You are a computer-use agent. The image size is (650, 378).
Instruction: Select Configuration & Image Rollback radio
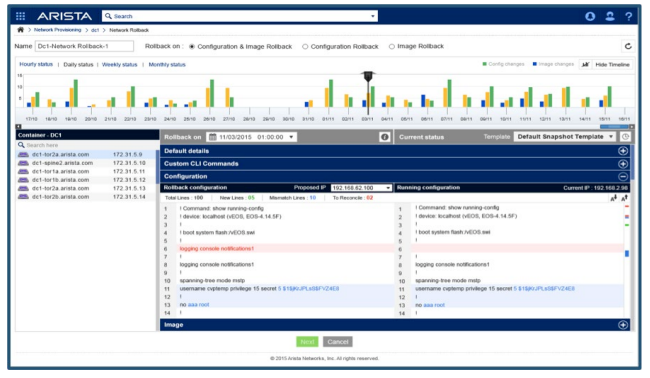tap(192, 46)
